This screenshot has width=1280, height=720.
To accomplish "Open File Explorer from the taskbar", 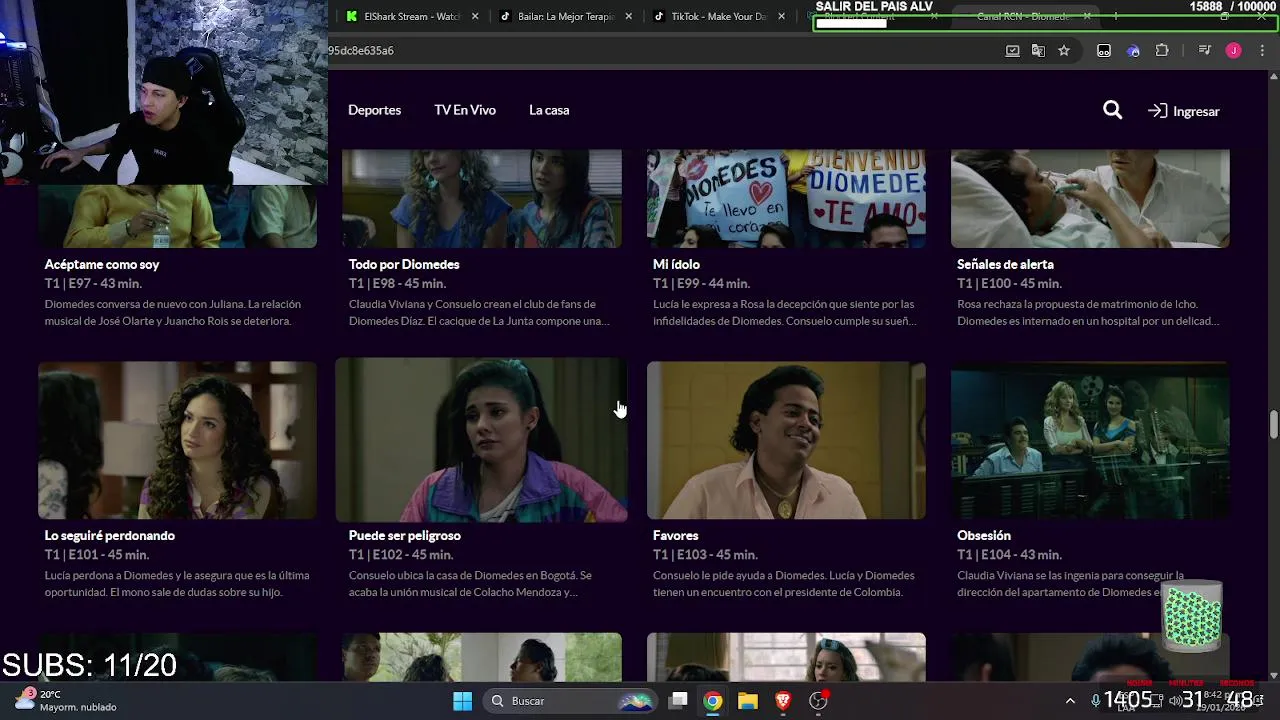I will click(x=748, y=701).
